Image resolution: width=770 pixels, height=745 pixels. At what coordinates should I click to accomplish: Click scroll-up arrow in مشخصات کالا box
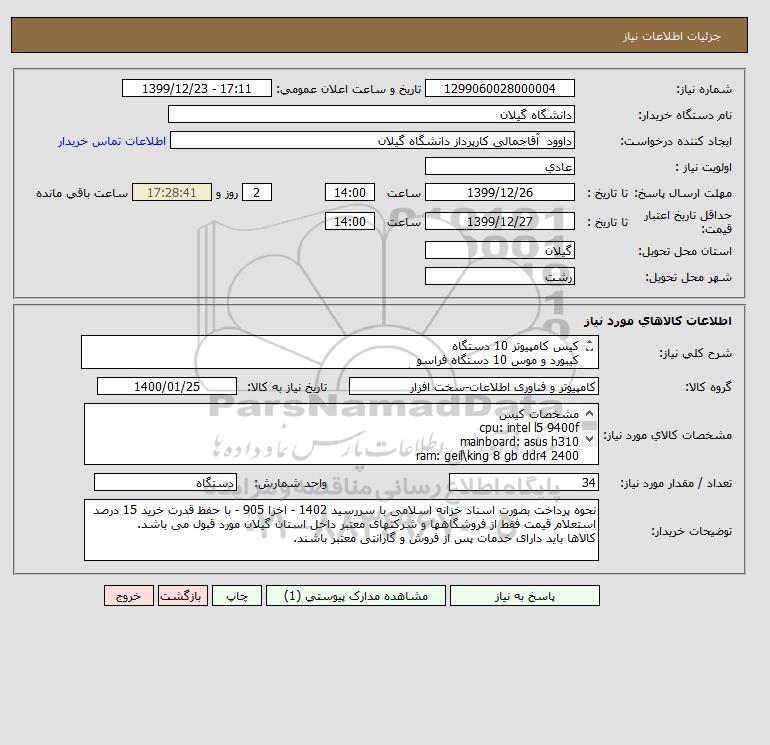pyautogui.click(x=589, y=414)
